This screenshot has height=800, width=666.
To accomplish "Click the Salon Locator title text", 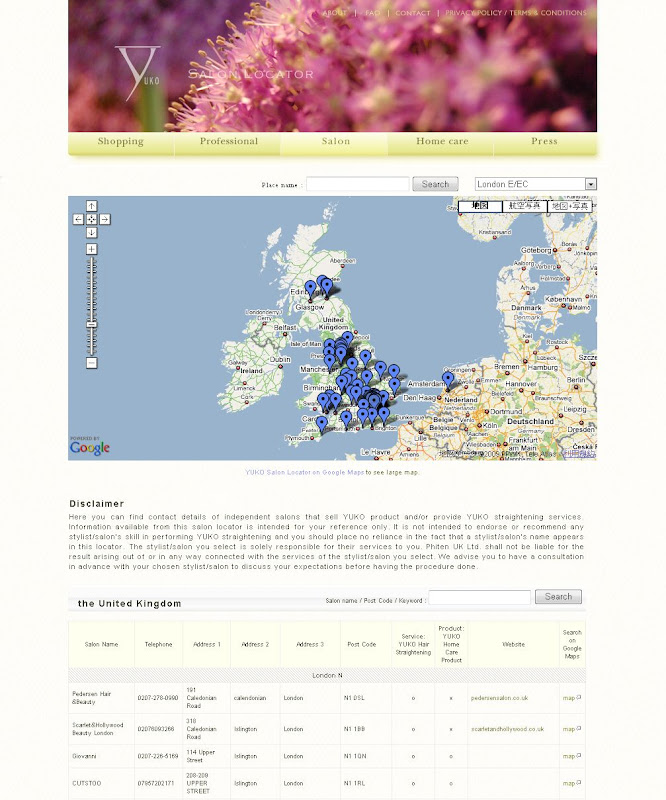I will coord(251,74).
